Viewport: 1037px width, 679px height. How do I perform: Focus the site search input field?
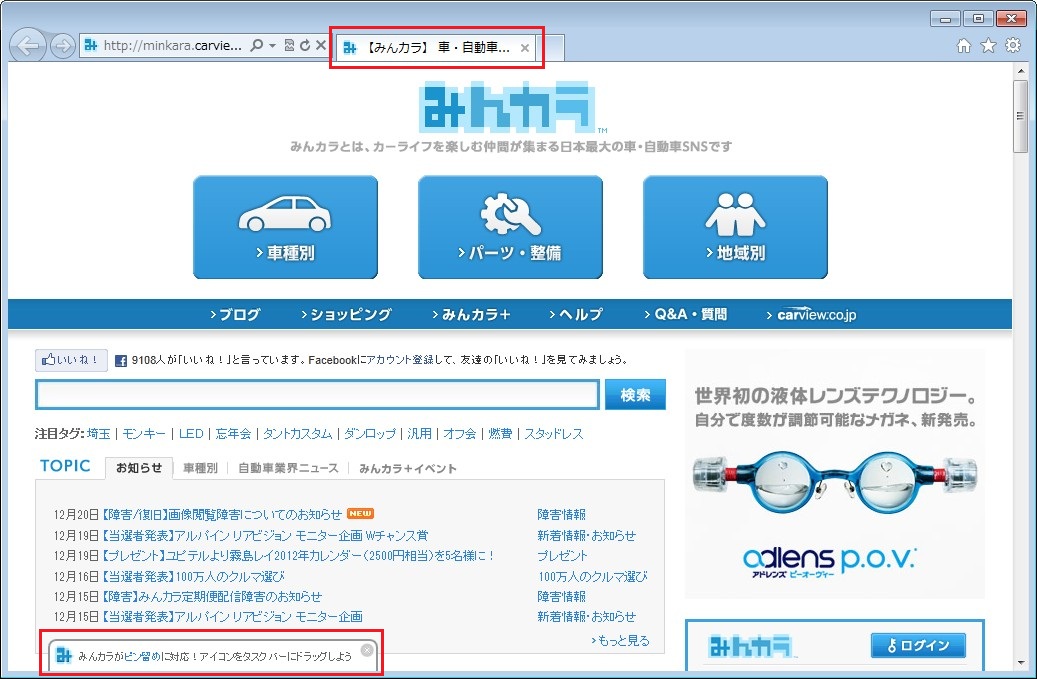tap(317, 395)
